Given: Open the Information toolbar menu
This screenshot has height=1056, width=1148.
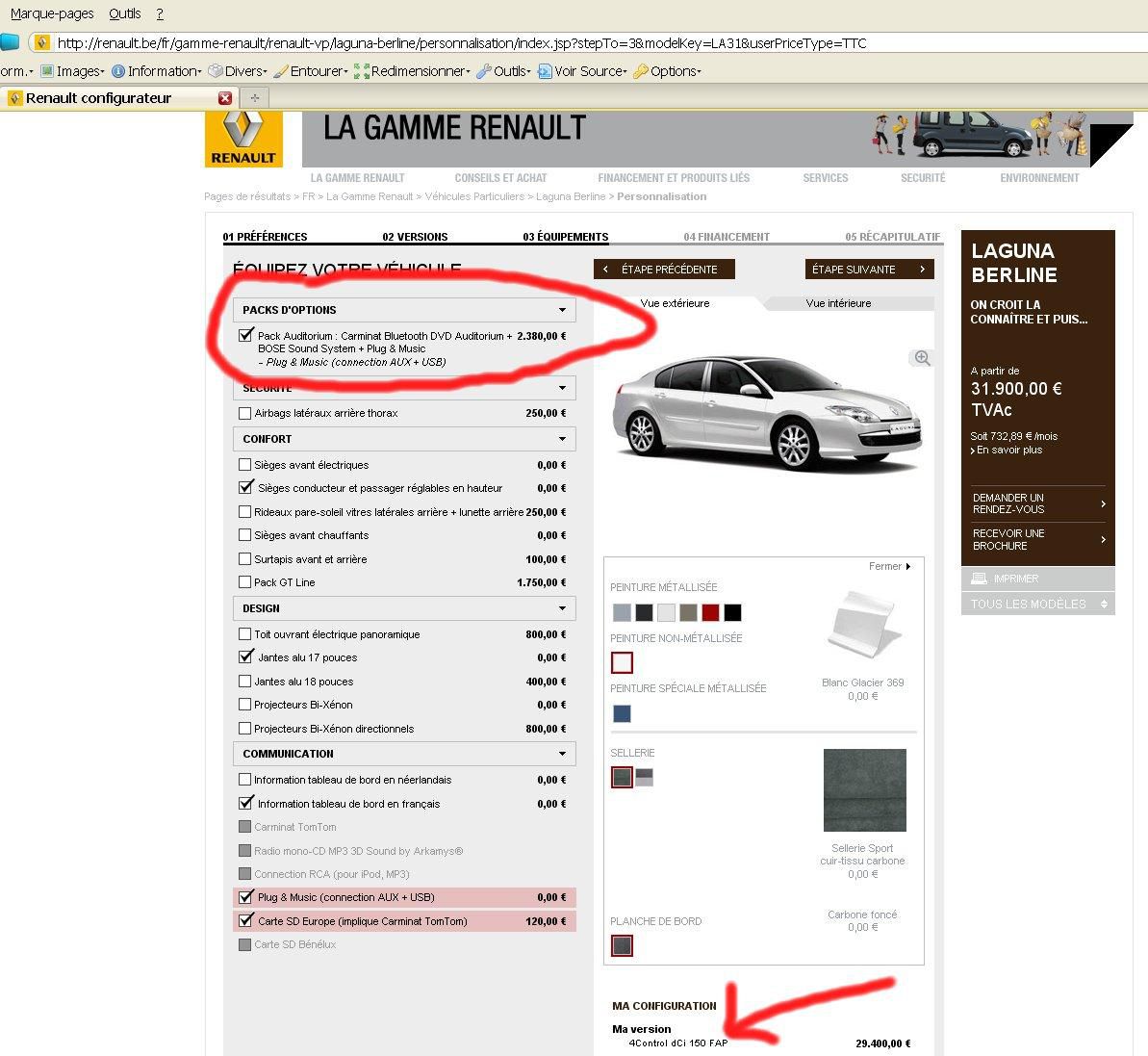Looking at the screenshot, I should (x=156, y=71).
